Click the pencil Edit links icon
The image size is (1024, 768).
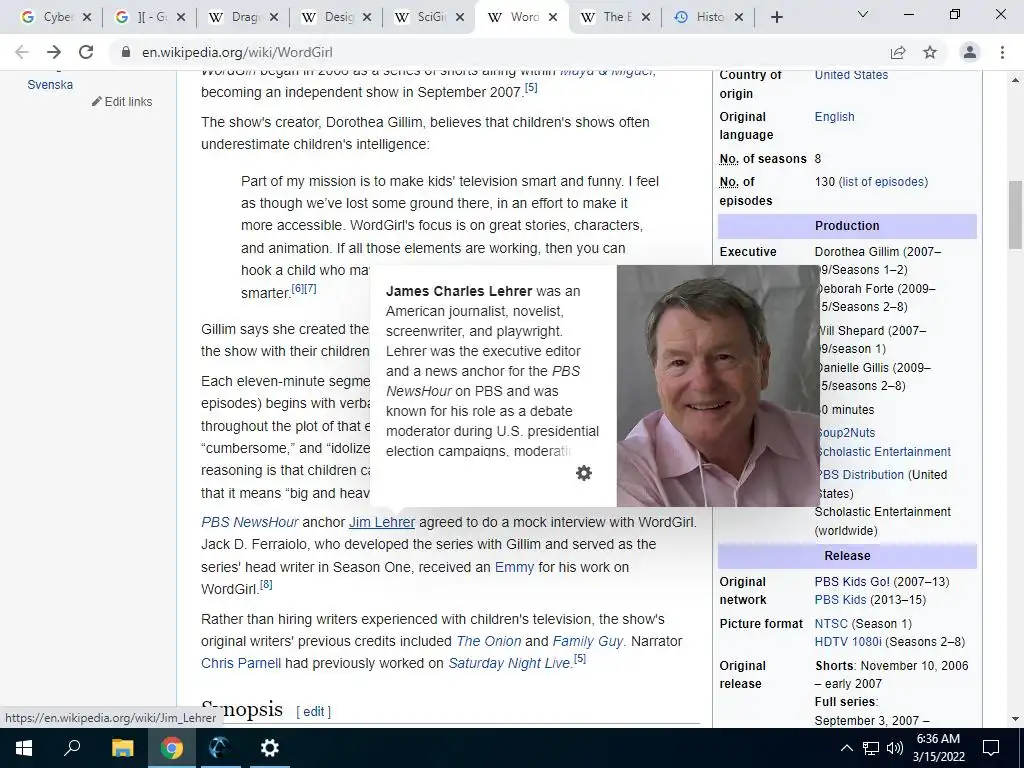pos(97,101)
